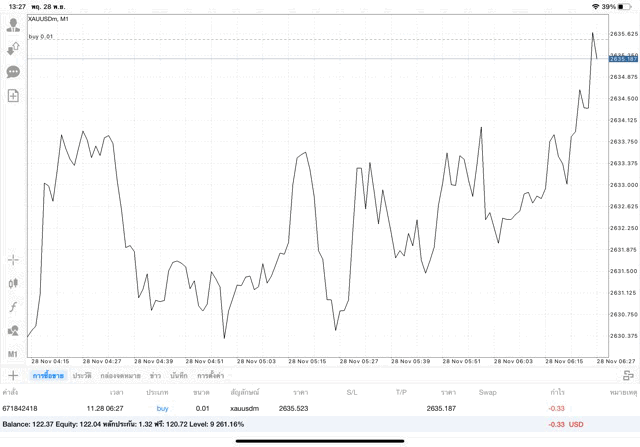The height and width of the screenshot is (447, 640).
Task: Open the chat messages icon
Action: point(14,72)
